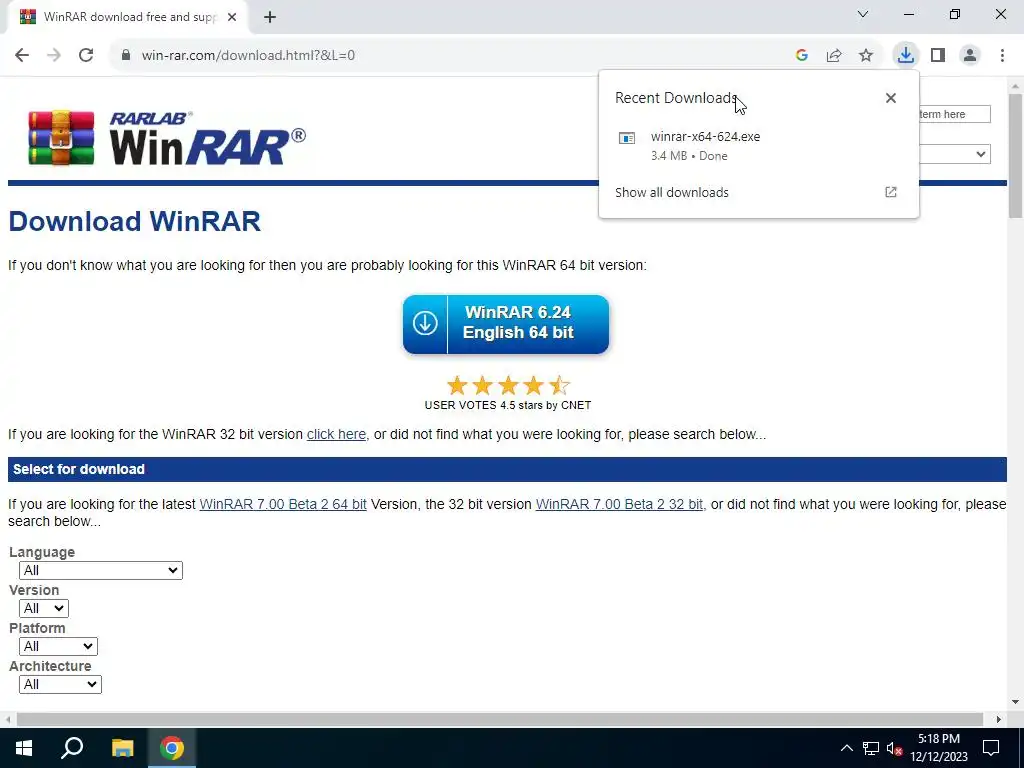
Task: Expand the Architecture dropdown
Action: pyautogui.click(x=60, y=684)
